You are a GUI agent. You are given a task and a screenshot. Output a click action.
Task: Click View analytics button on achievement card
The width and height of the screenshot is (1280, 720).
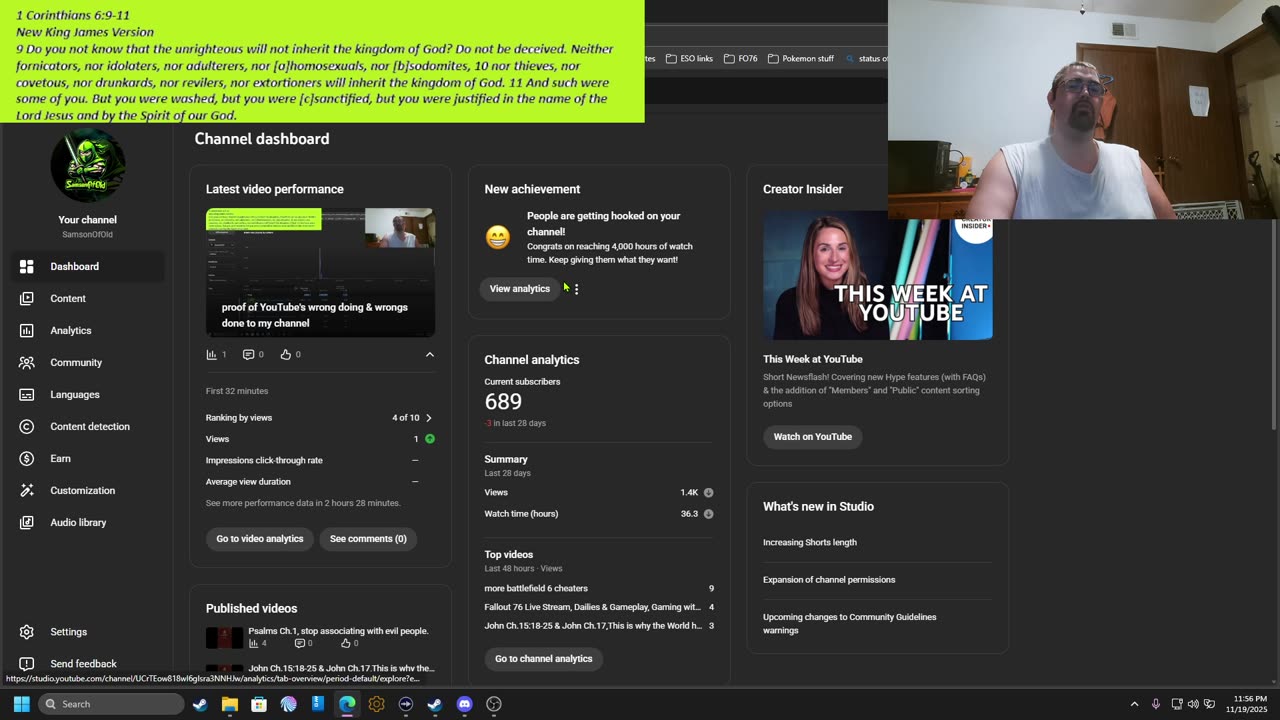coord(520,289)
